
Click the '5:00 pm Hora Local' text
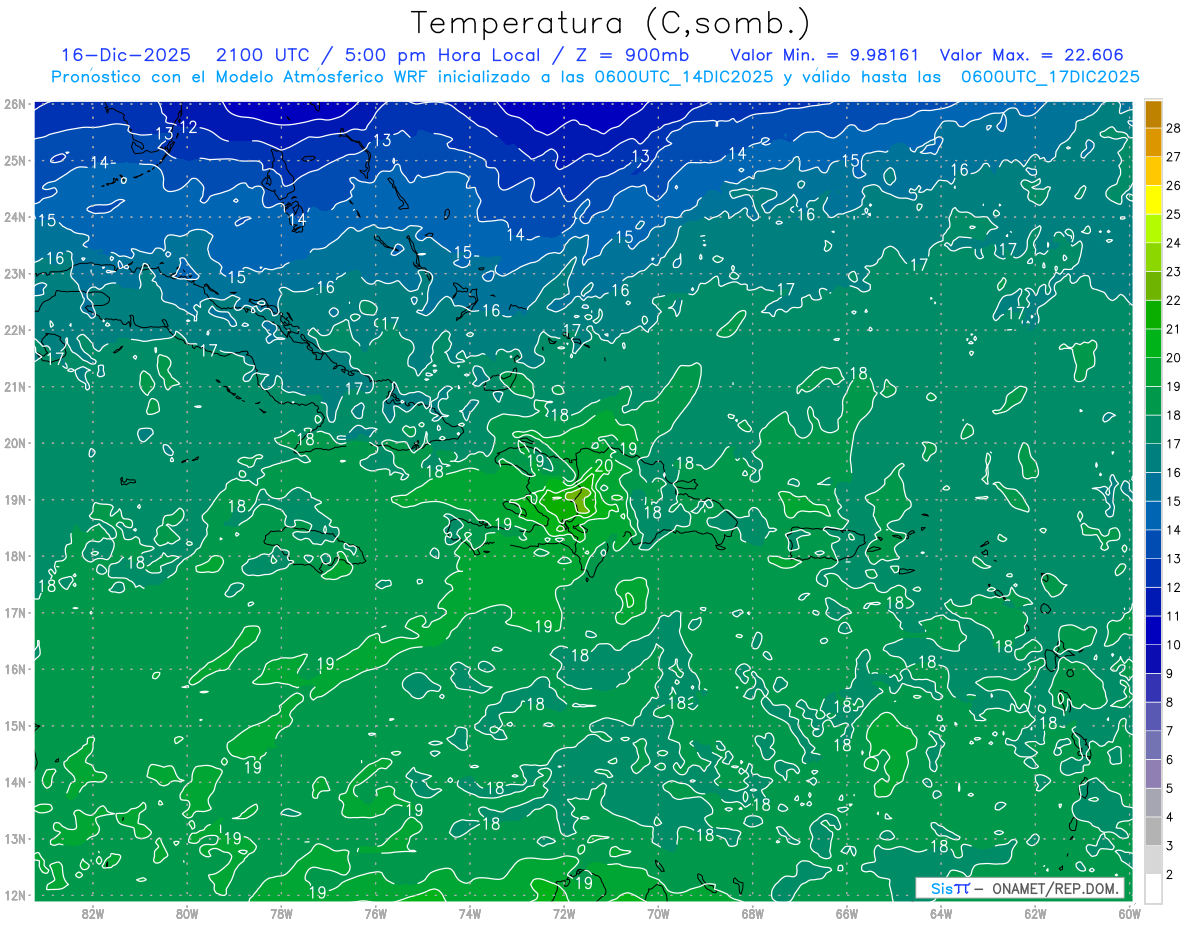pyautogui.click(x=442, y=55)
